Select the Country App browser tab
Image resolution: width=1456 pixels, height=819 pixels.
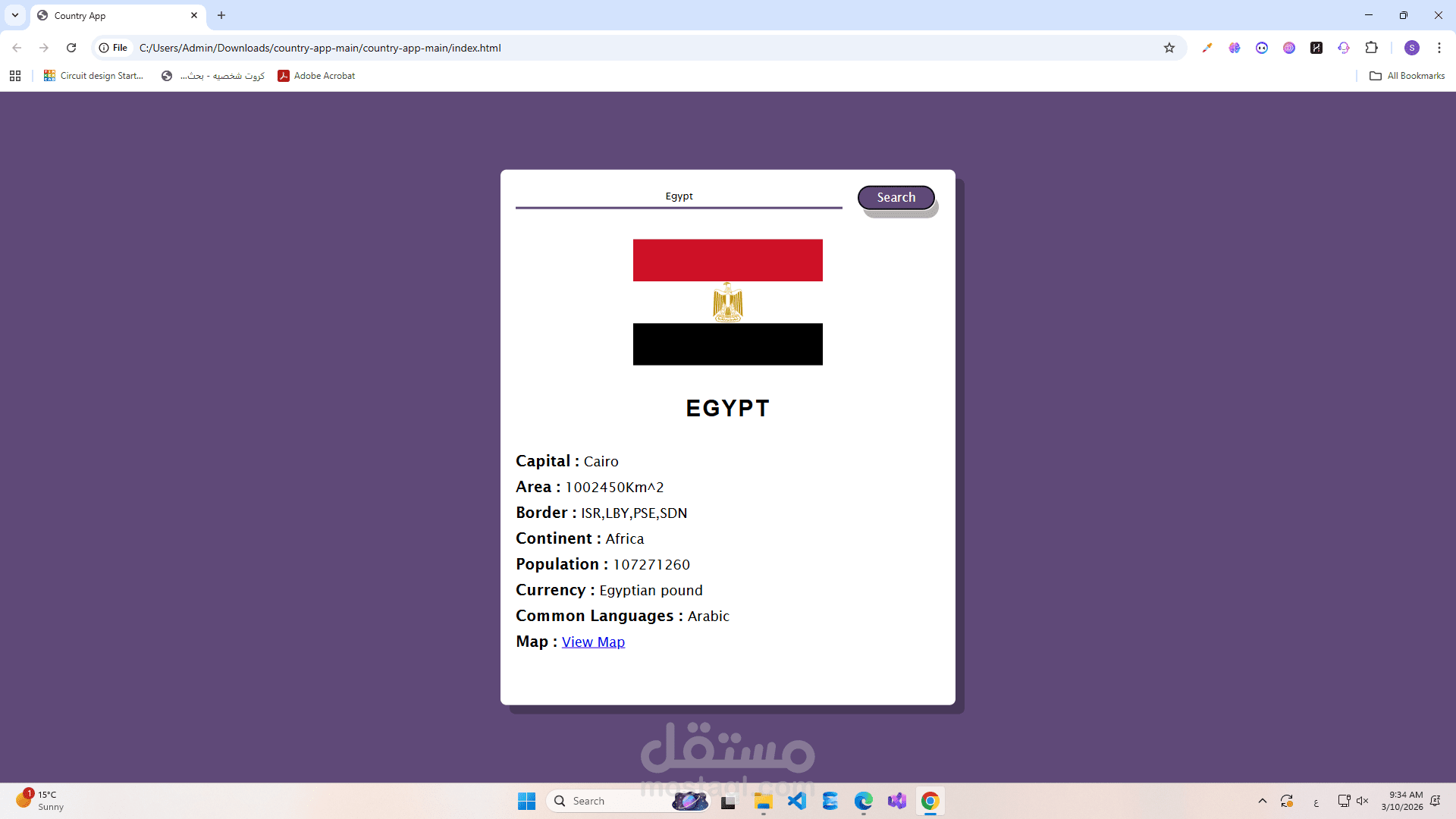tap(106, 15)
